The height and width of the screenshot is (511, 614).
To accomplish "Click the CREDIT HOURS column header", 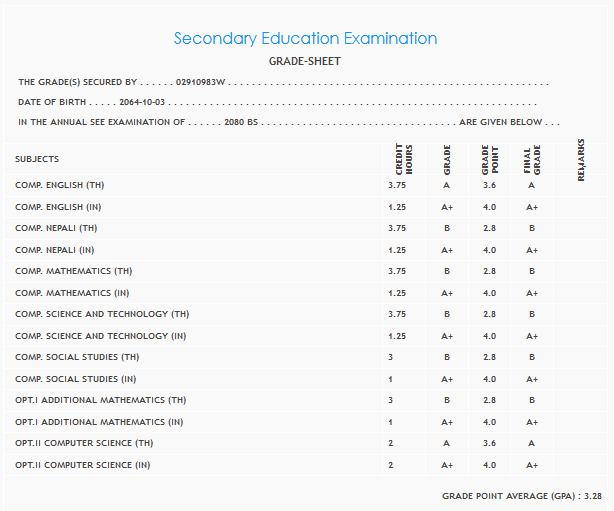I will coord(402,159).
